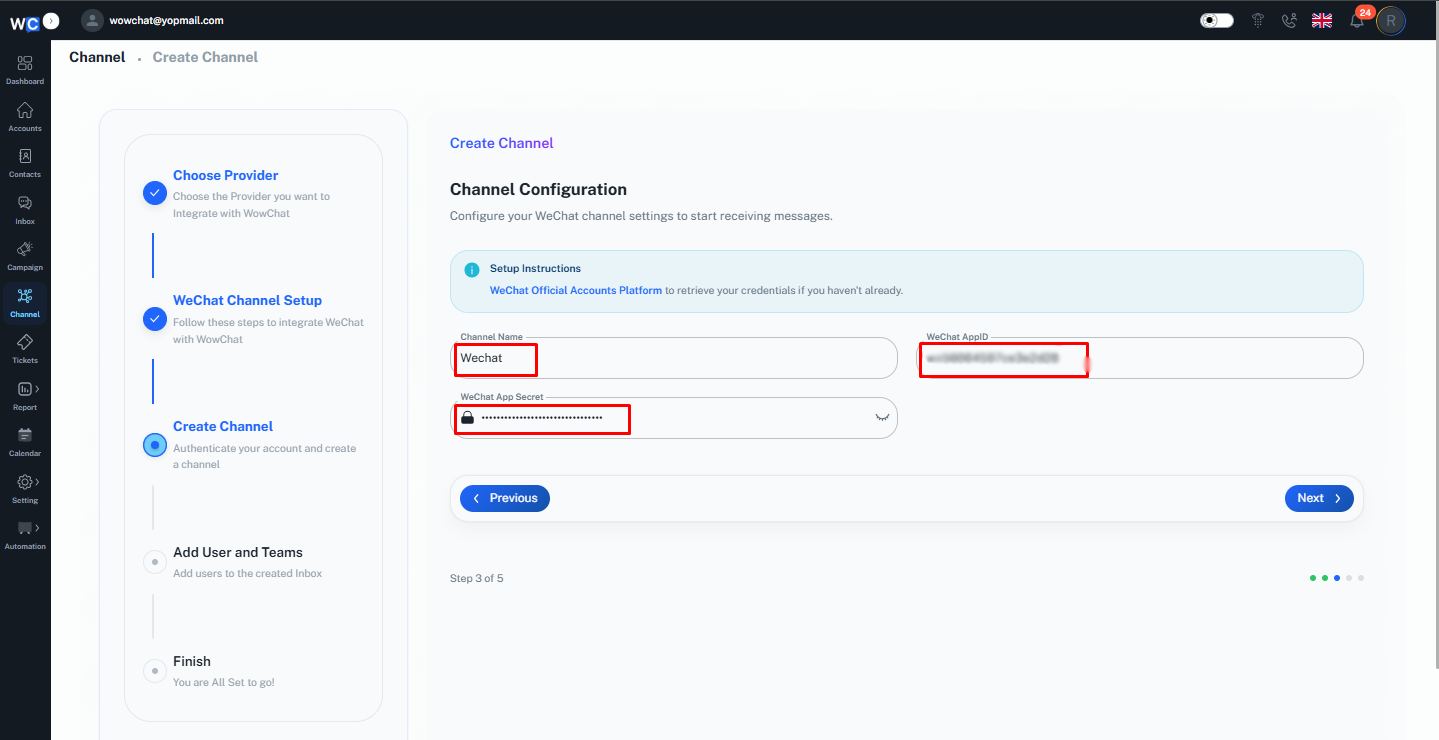
Task: Expand sidebar using arrow beside WC logo
Action: (51, 20)
